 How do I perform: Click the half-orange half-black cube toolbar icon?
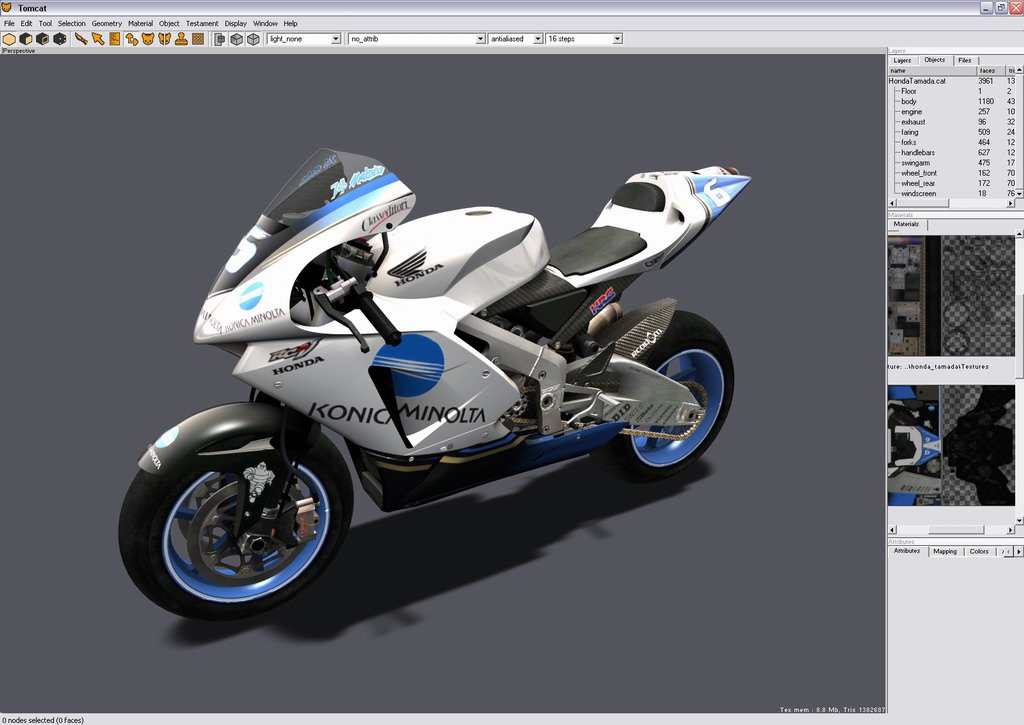[x=26, y=39]
